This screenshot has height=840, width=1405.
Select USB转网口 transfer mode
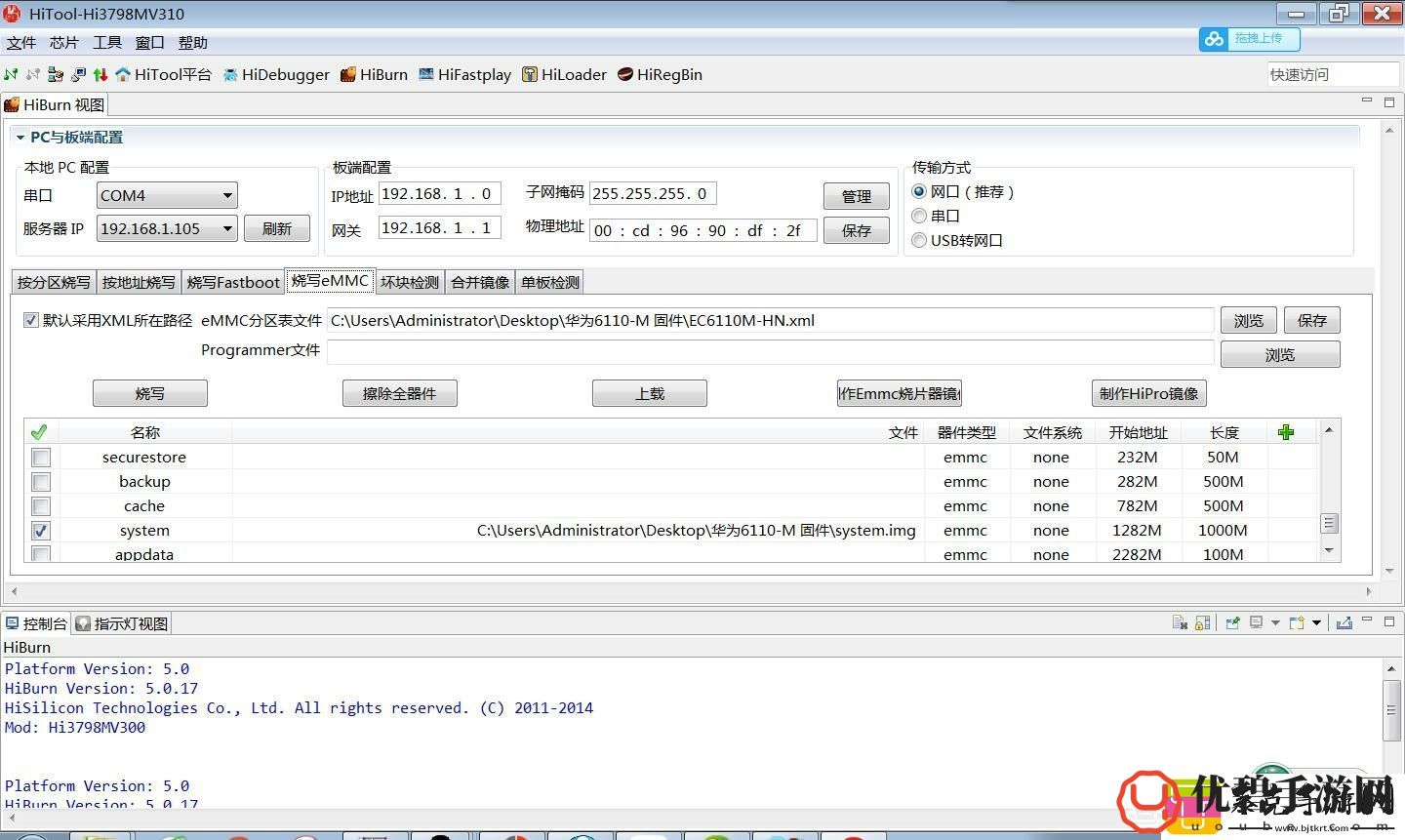click(919, 240)
